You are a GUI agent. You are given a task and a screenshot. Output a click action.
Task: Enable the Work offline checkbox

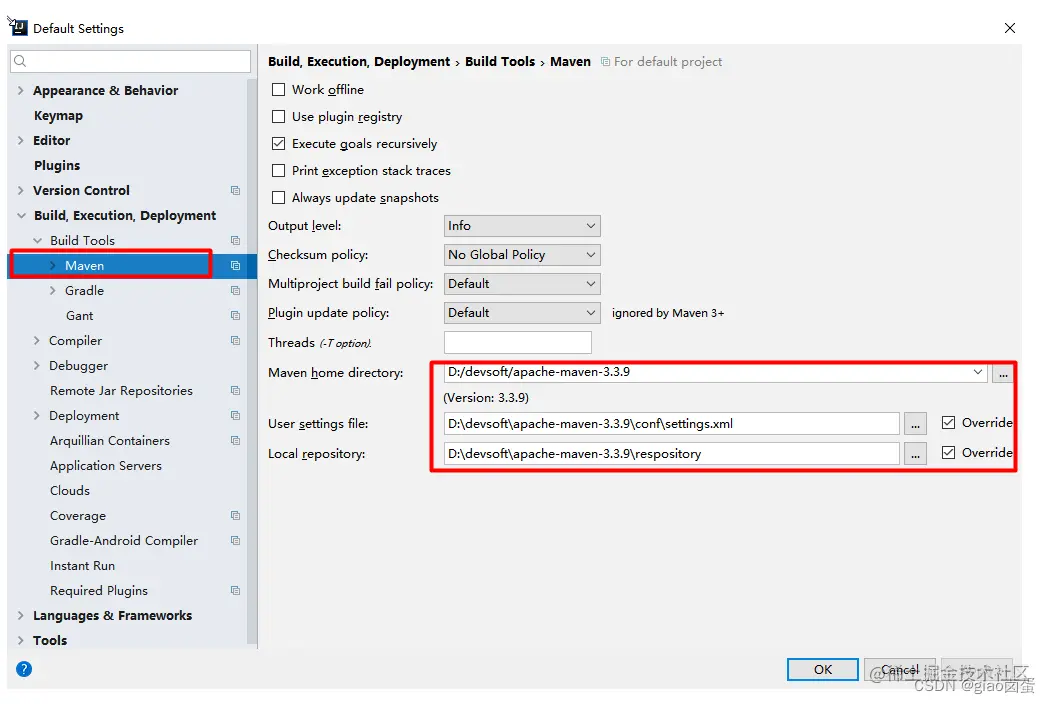279,90
